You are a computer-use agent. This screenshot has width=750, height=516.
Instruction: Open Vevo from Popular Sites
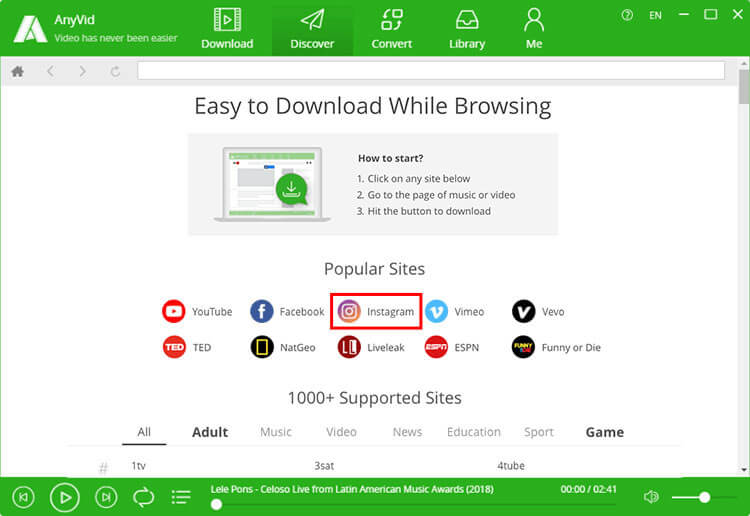538,311
